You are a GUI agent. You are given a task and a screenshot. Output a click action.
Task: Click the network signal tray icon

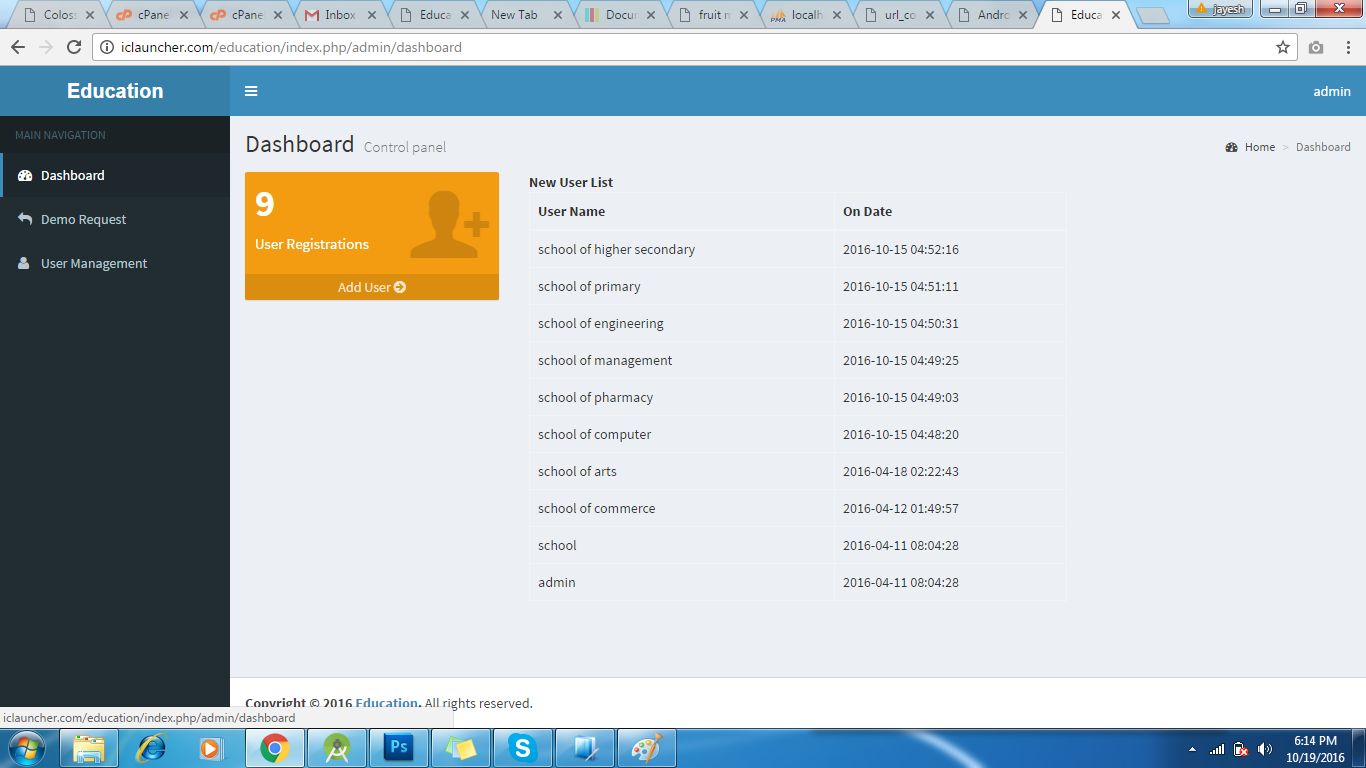[x=1217, y=749]
